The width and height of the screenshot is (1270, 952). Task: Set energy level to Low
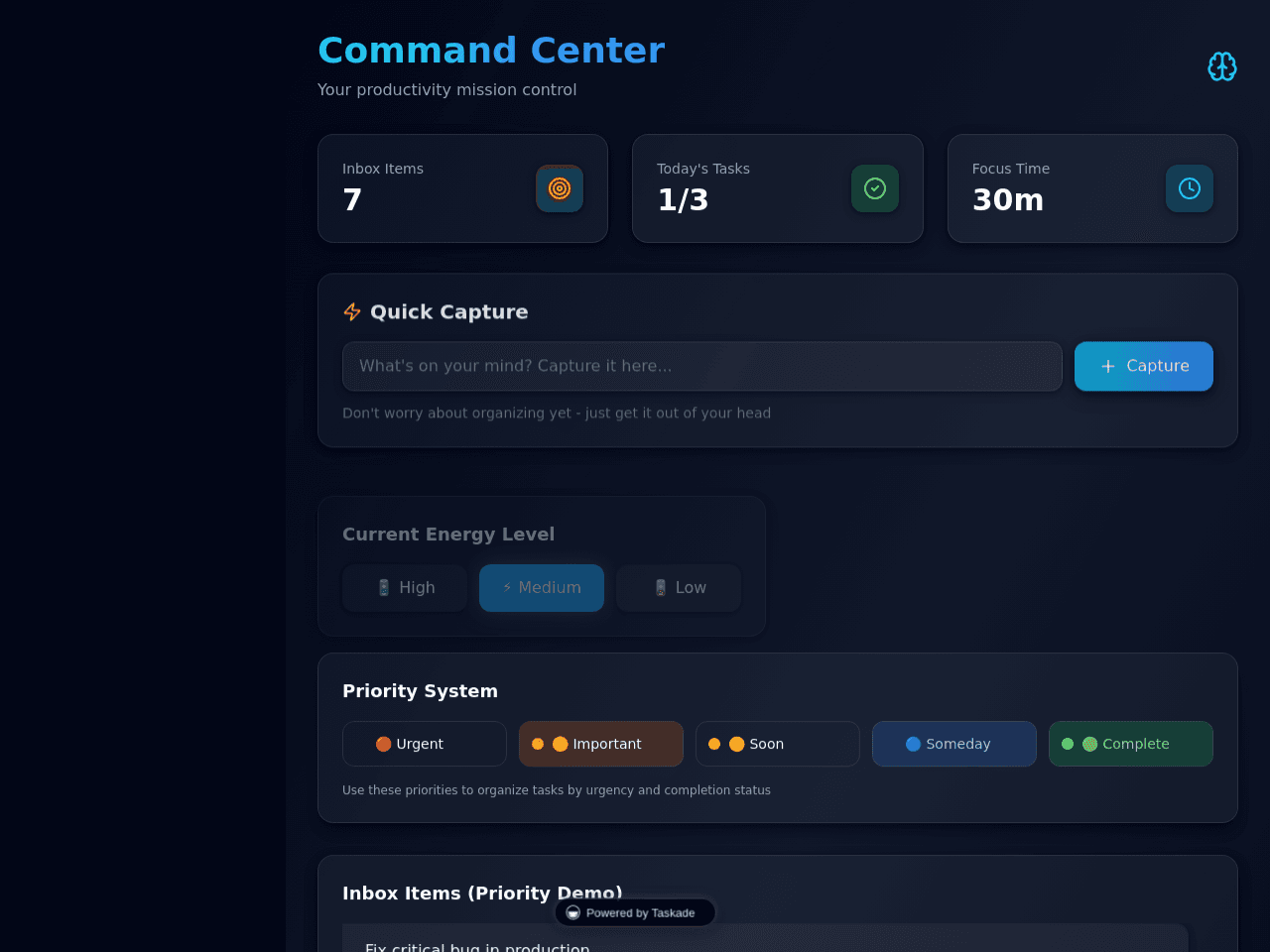[679, 588]
